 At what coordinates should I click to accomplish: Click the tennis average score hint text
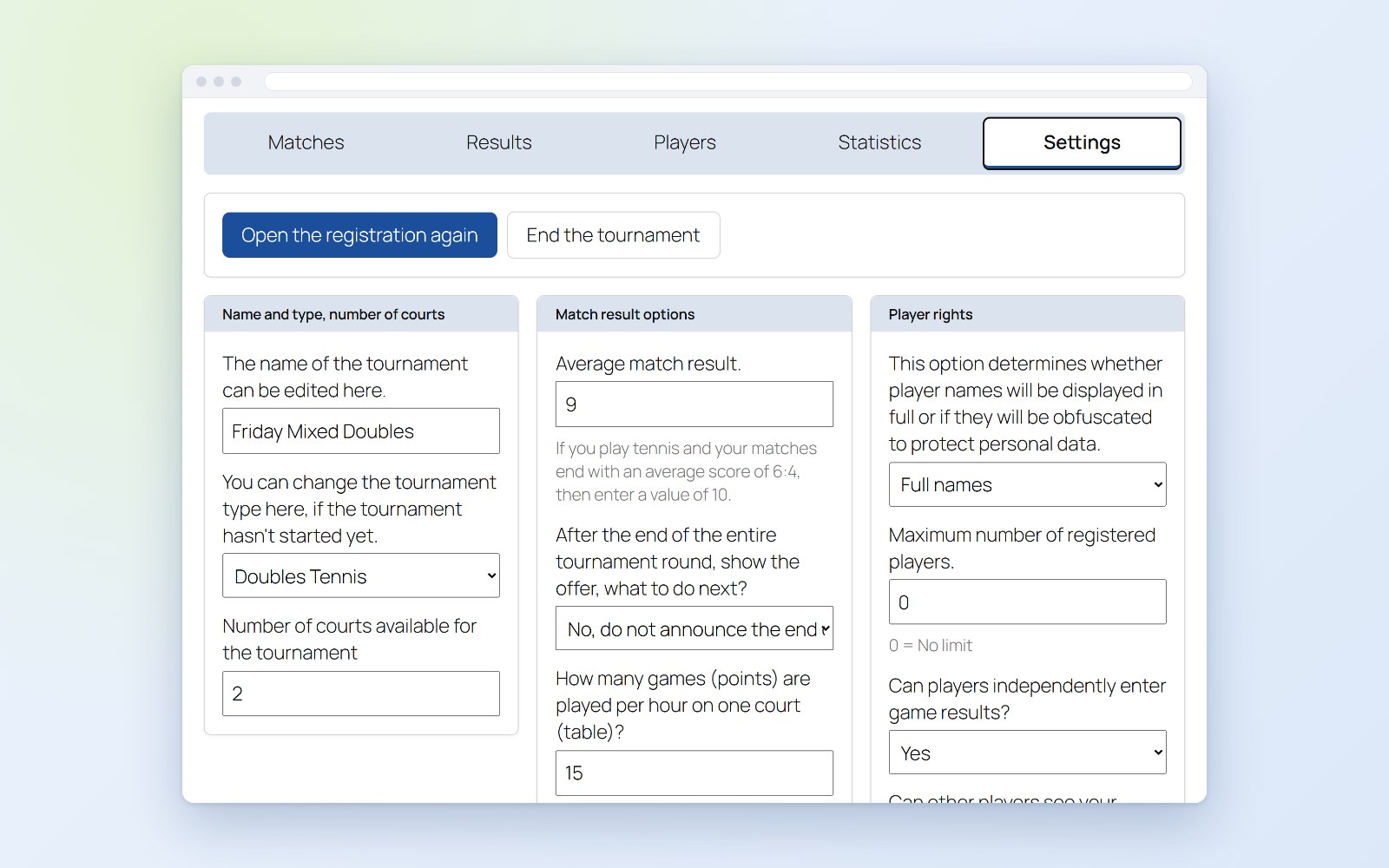point(687,471)
